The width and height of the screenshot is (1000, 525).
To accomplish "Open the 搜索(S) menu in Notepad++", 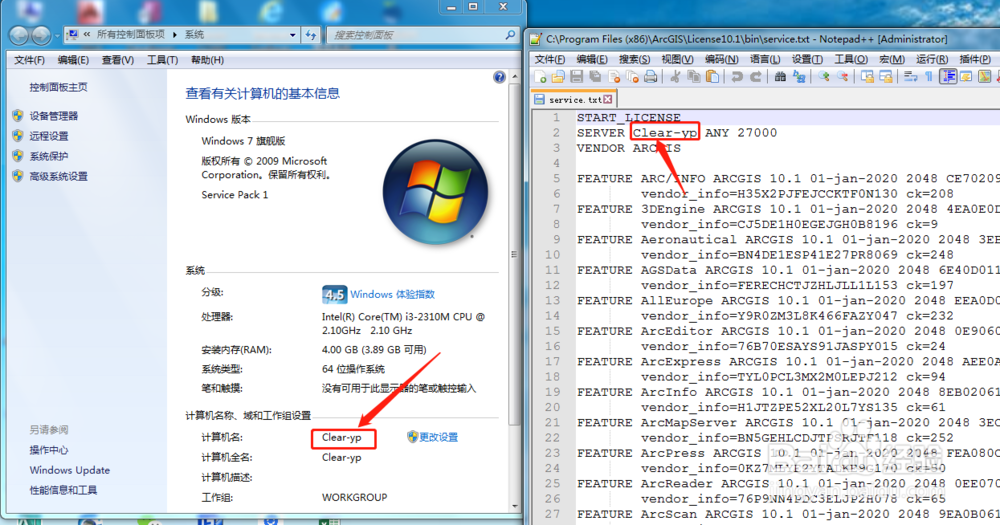I will tap(634, 59).
